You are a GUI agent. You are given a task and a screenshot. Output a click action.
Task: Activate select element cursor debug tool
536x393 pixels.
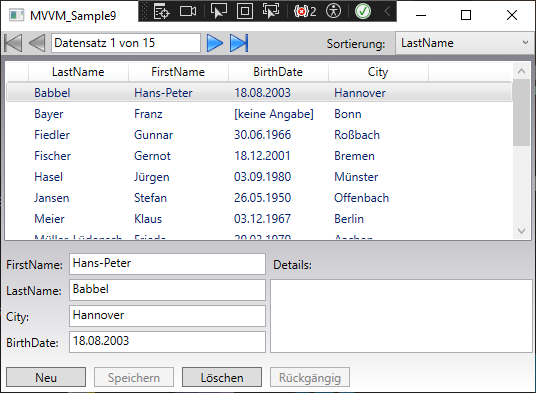coord(219,11)
